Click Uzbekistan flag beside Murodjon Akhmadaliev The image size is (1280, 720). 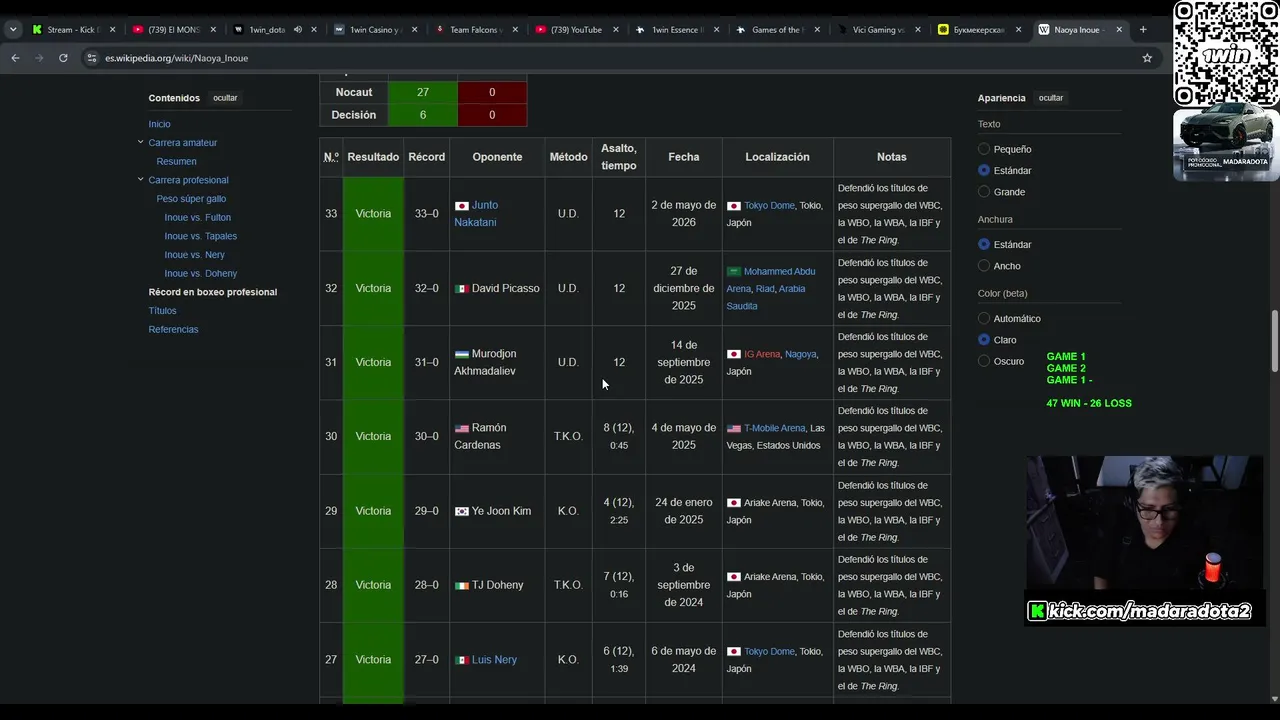pyautogui.click(x=461, y=354)
